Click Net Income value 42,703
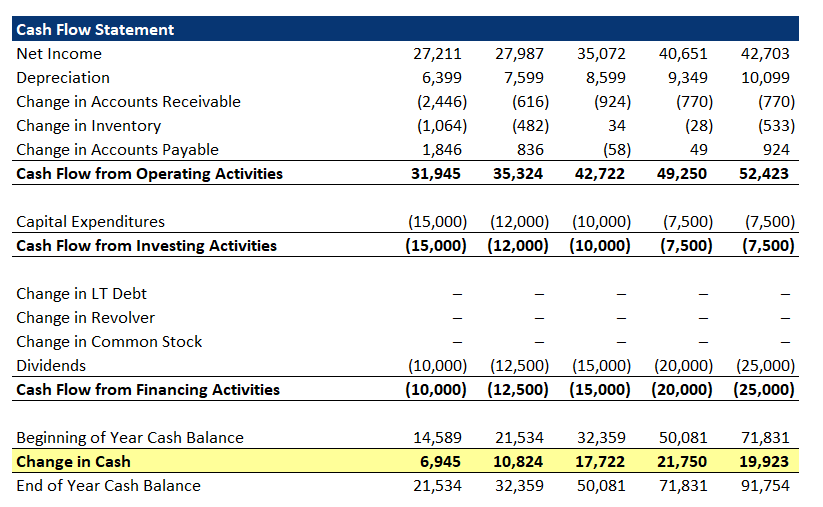This screenshot has width=823, height=507. click(765, 54)
